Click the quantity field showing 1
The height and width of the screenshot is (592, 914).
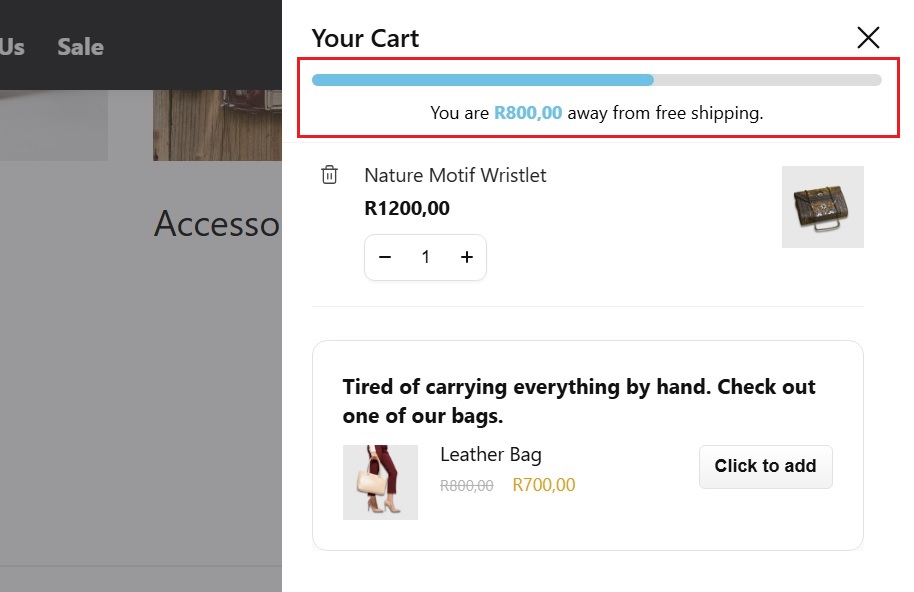(x=425, y=258)
